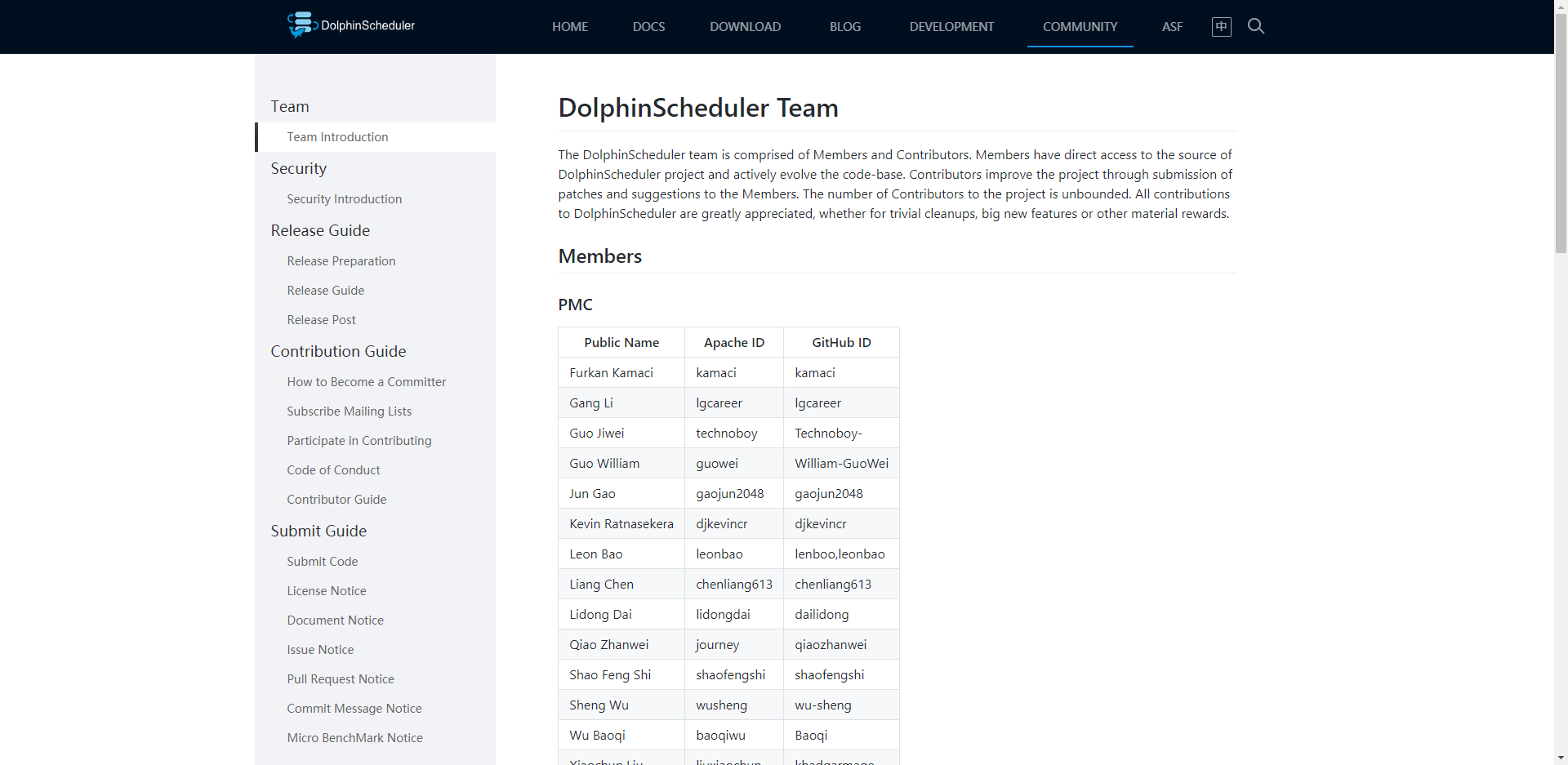
Task: Open the BLOG nav item
Action: pyautogui.click(x=845, y=27)
